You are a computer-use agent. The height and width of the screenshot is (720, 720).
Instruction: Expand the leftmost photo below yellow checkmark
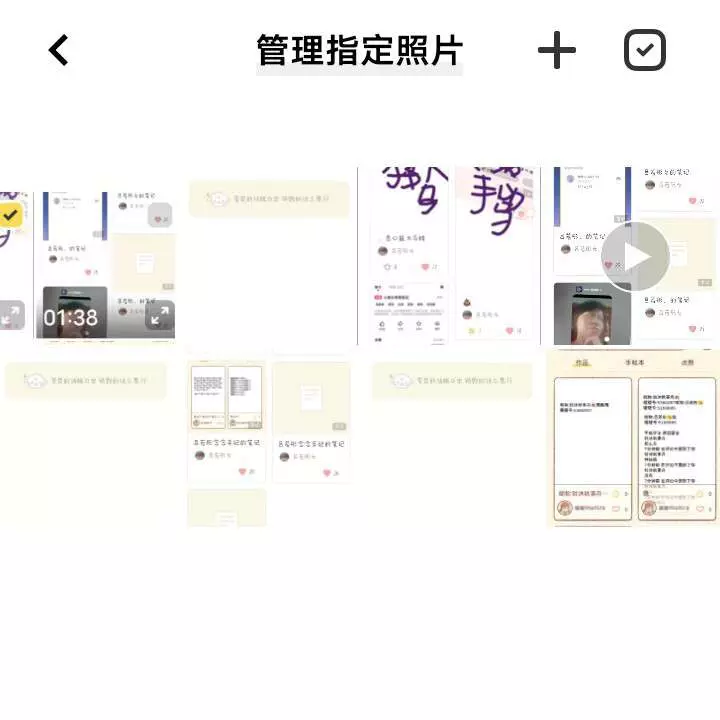coord(10,314)
